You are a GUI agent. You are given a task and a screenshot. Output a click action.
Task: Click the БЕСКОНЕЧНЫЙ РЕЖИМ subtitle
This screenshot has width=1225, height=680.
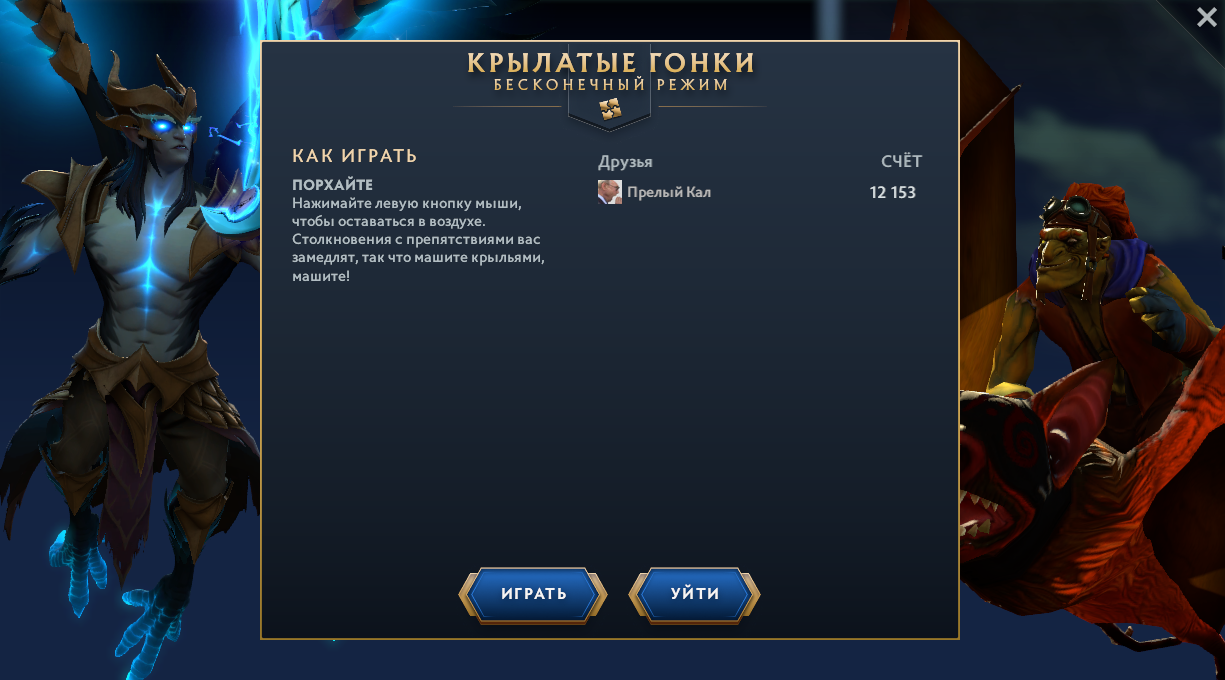coord(610,85)
